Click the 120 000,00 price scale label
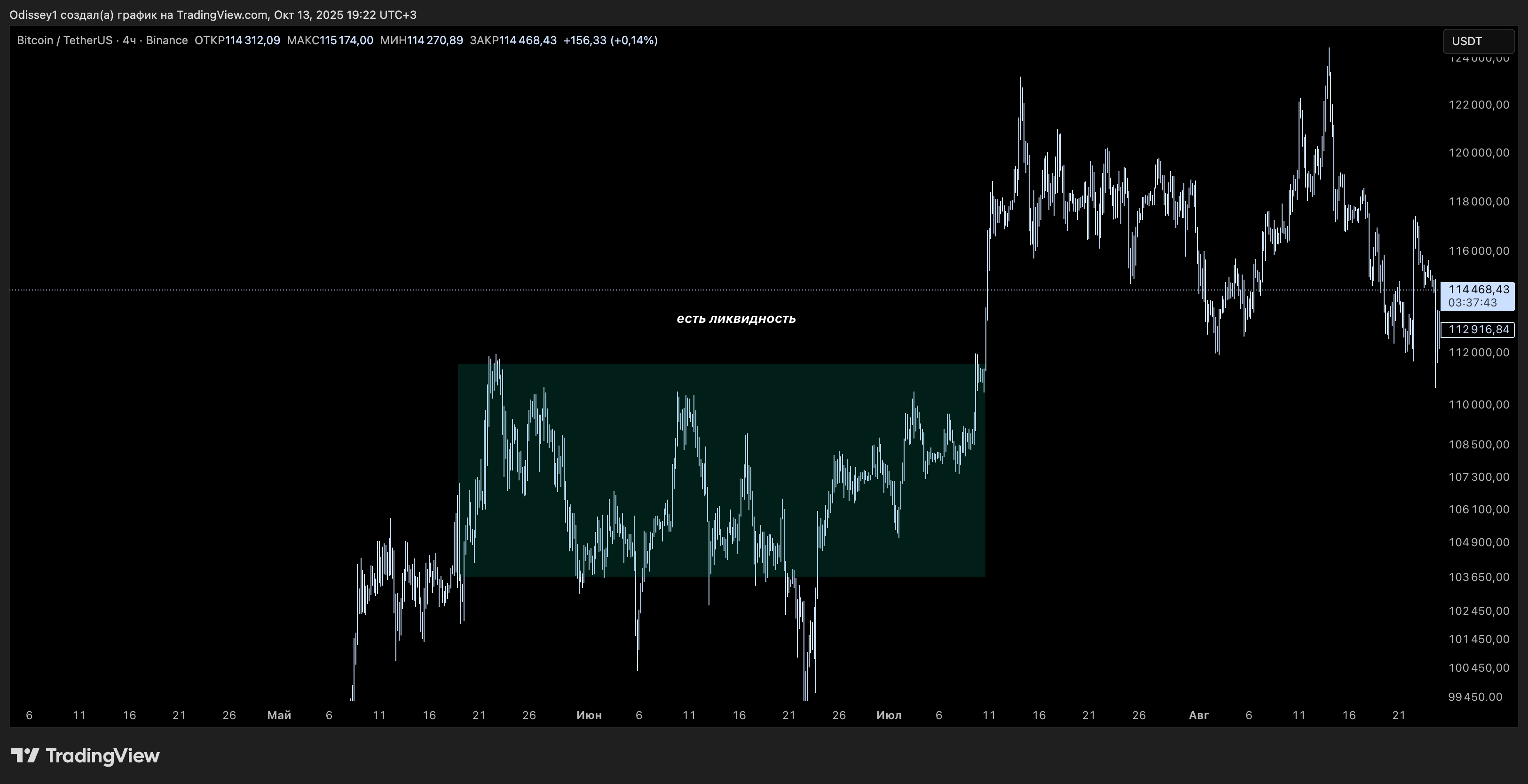Screen dimensions: 1528x784 coord(1478,153)
